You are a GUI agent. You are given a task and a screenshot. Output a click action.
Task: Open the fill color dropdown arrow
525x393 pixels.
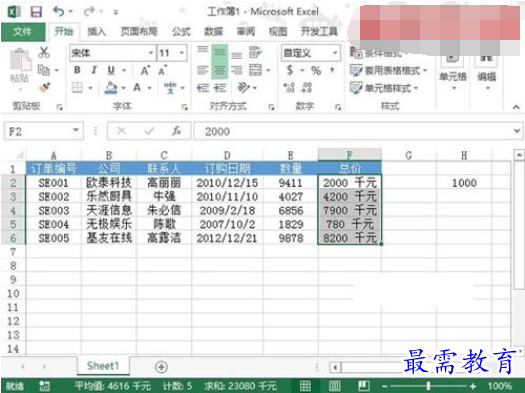[x=124, y=88]
